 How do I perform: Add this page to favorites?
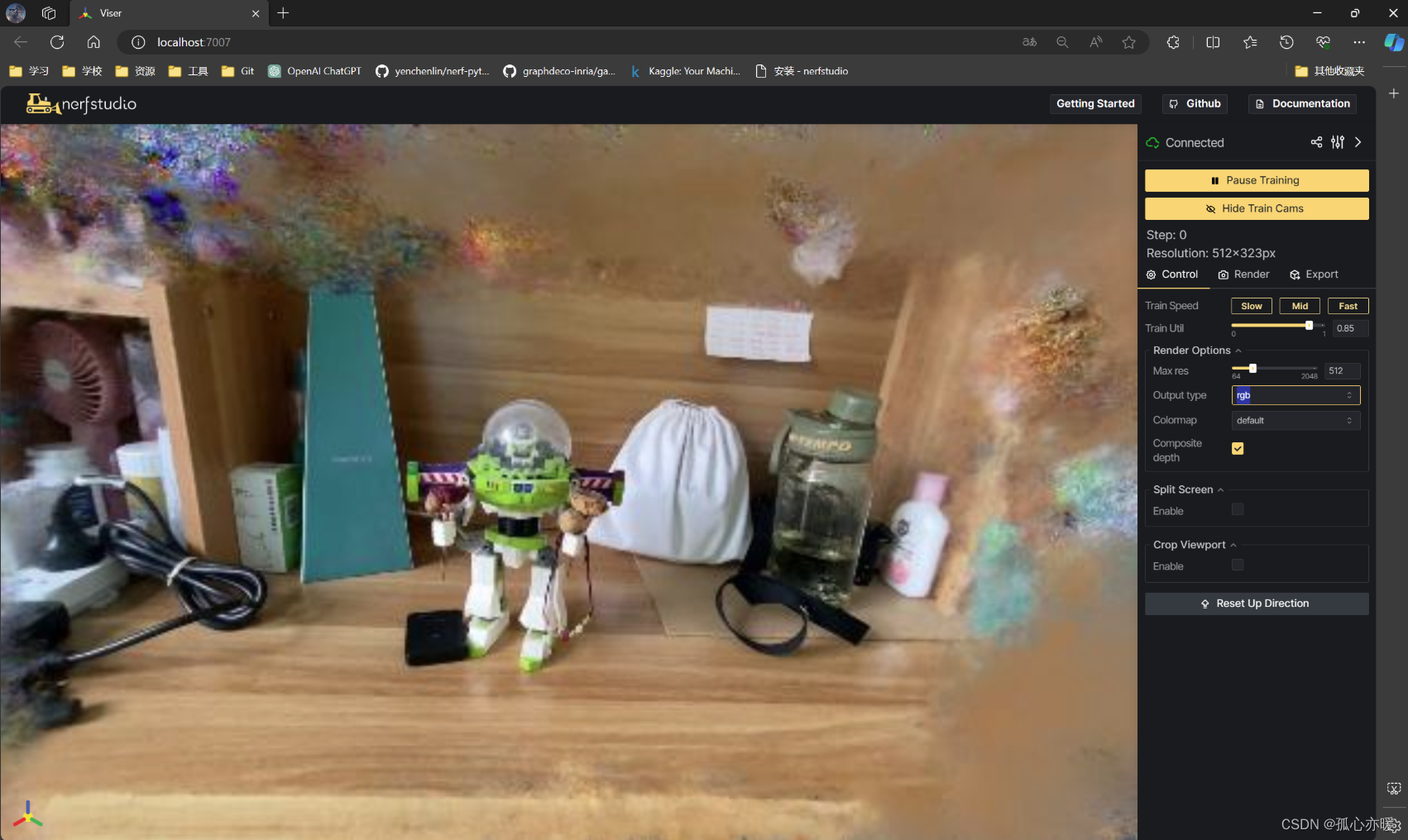pos(1129,42)
